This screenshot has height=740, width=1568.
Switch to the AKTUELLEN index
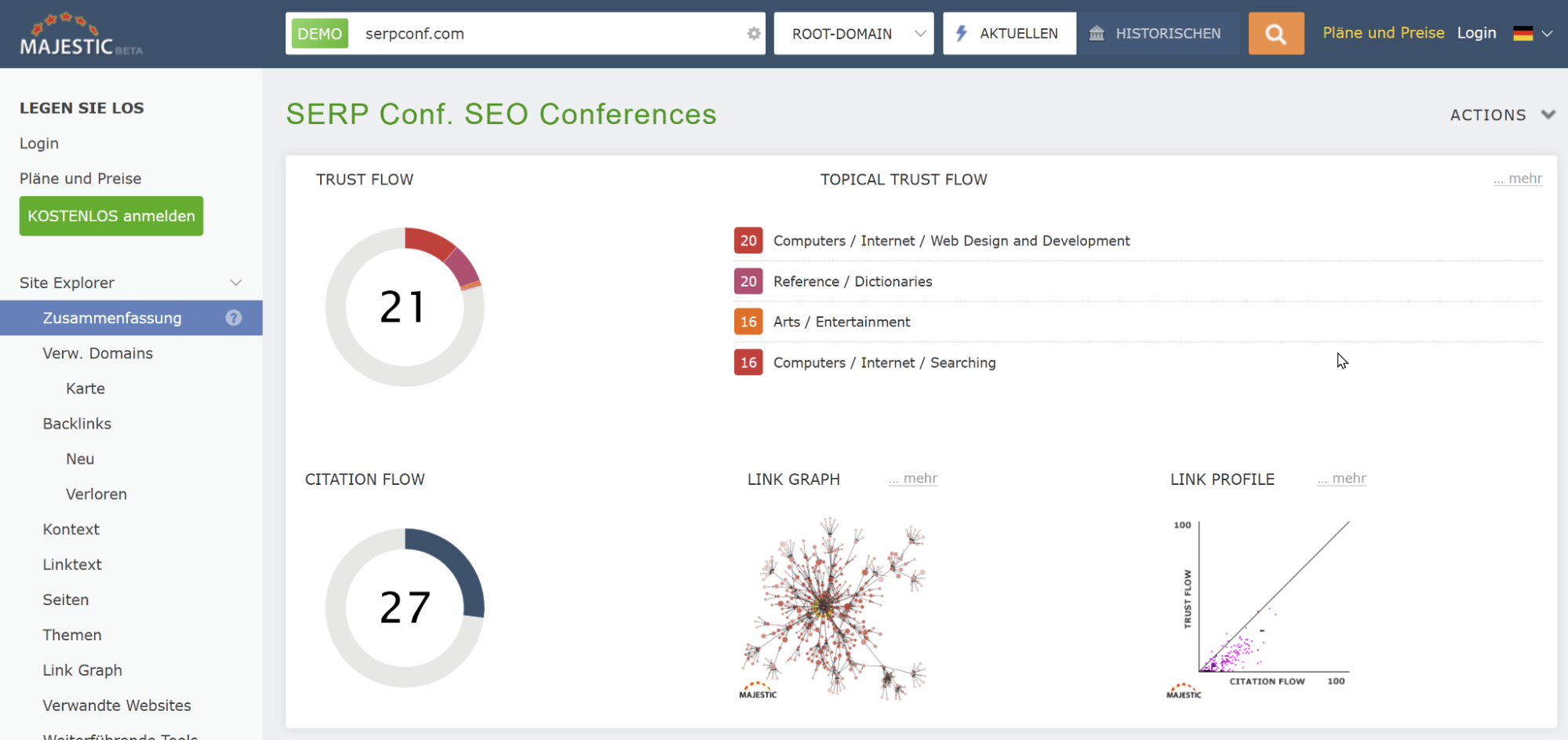[x=1010, y=34]
